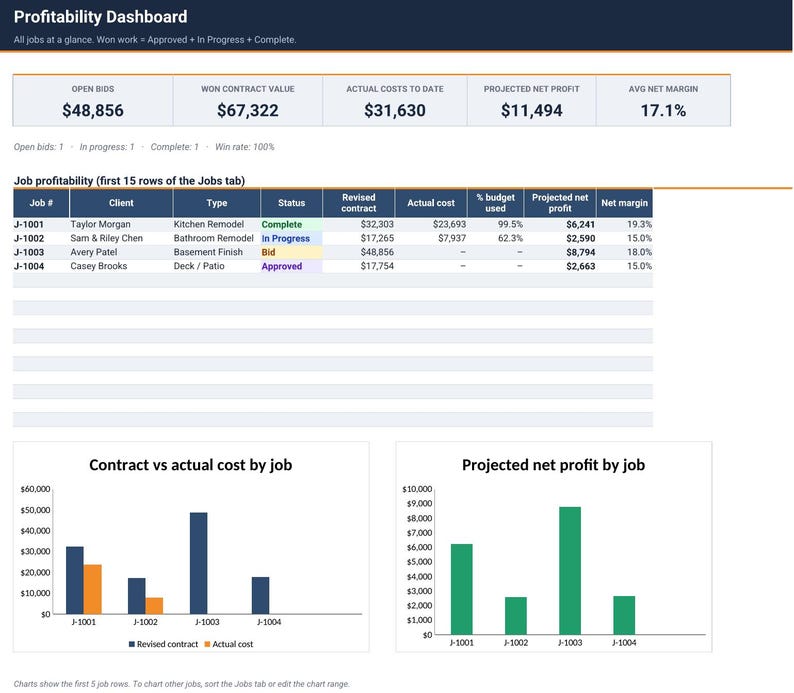
Task: Select projected net profit $6,241
Action: (580, 224)
